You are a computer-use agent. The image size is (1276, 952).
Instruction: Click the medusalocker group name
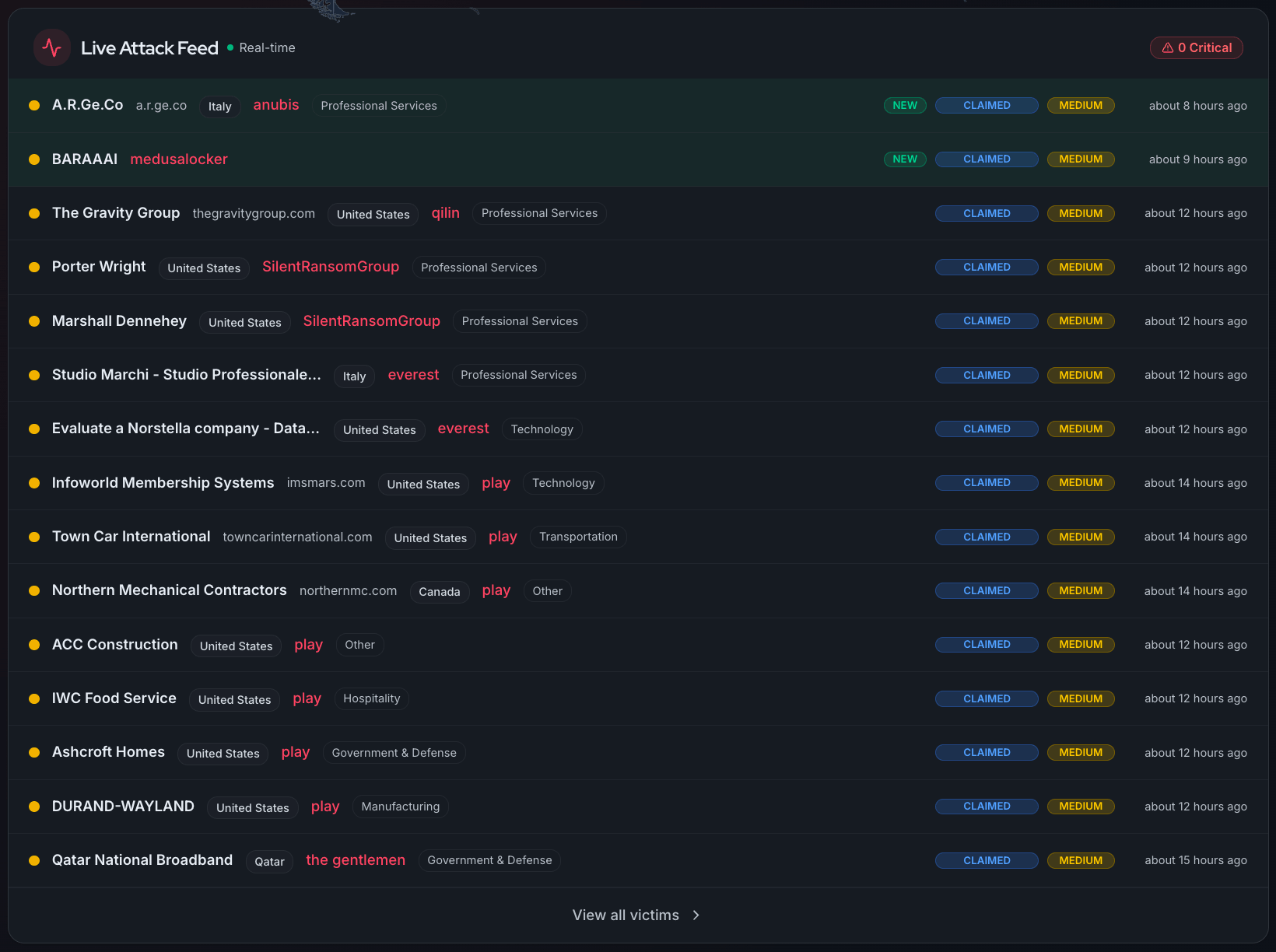[179, 159]
